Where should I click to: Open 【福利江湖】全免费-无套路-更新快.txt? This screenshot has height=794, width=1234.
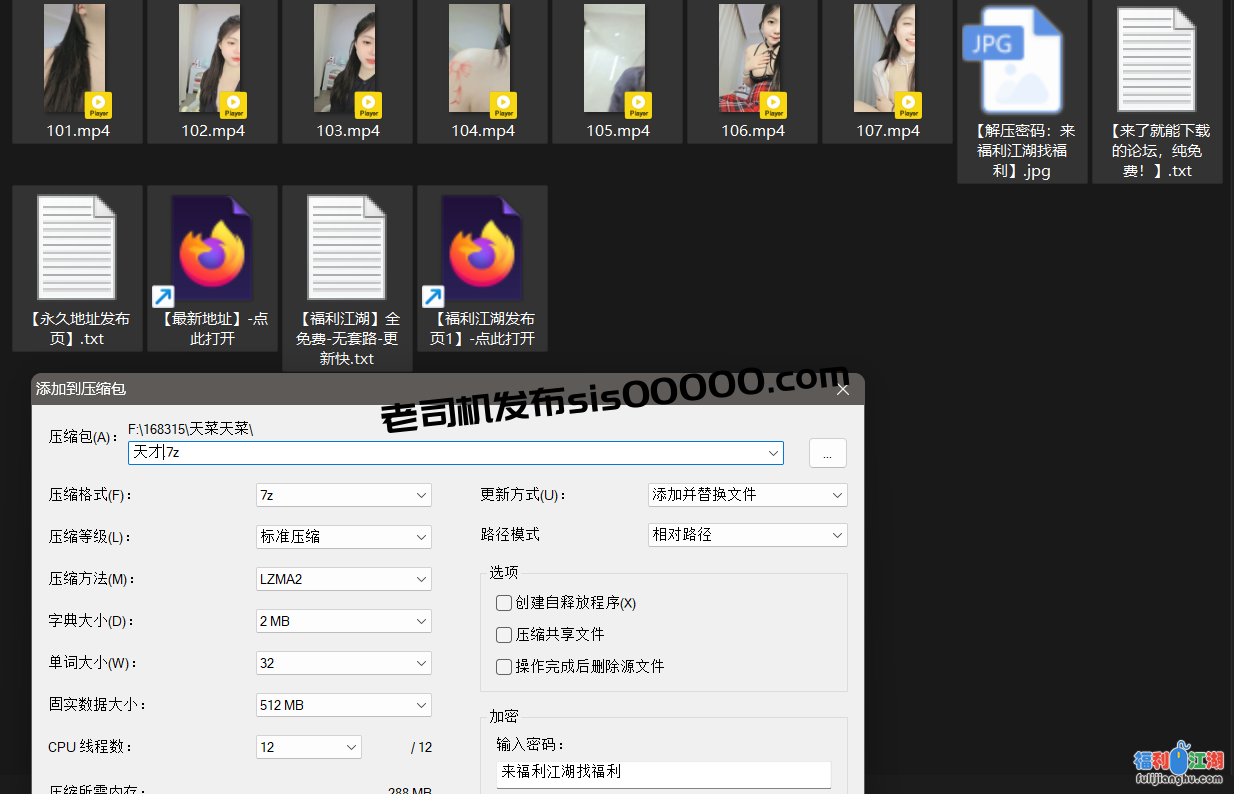click(346, 247)
